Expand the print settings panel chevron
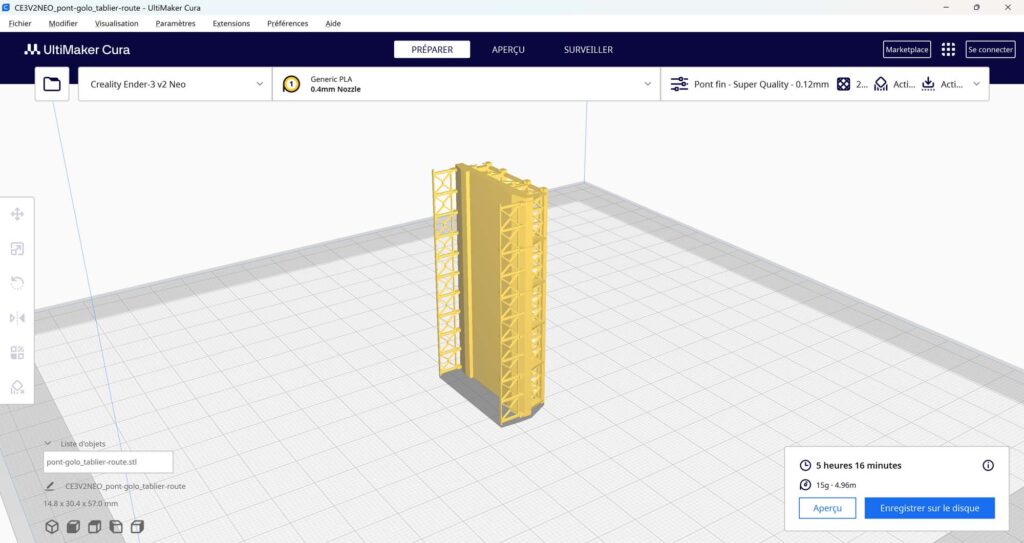Viewport: 1024px width, 543px height. click(x=976, y=84)
